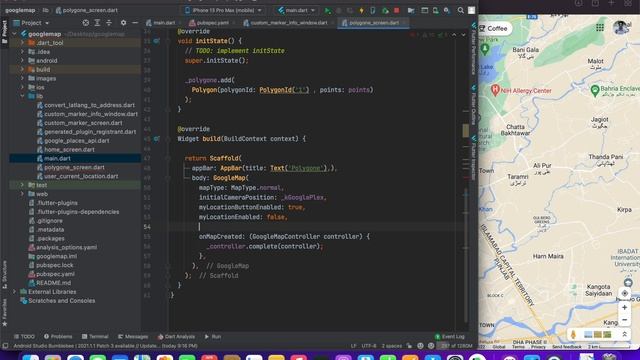The image size is (640, 360).
Task: Open the Problems tool window tab
Action: (58, 337)
